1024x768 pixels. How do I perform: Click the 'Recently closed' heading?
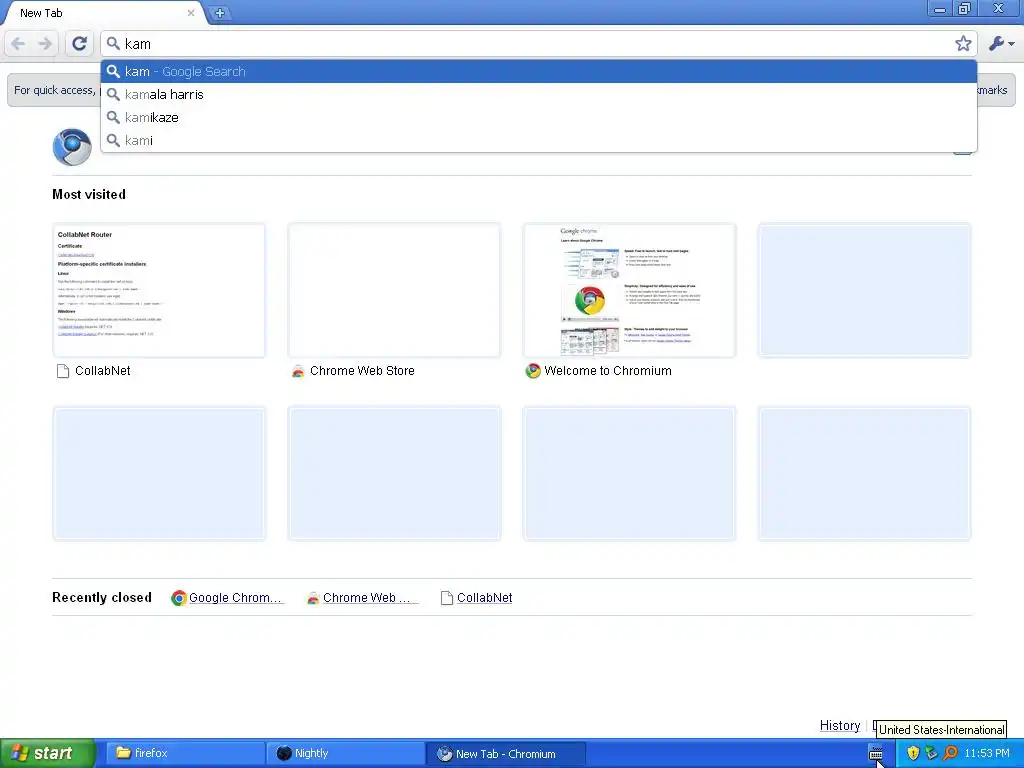coord(102,598)
